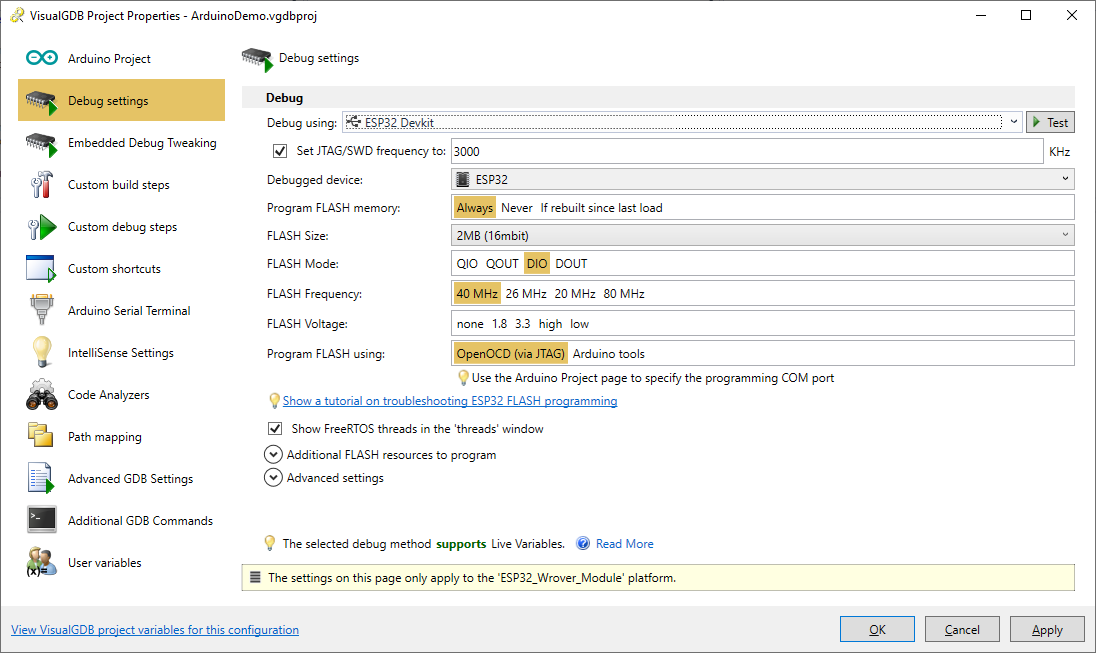Image resolution: width=1096 pixels, height=653 pixels.
Task: Click the list icon in platform notice bar
Action: pos(255,577)
